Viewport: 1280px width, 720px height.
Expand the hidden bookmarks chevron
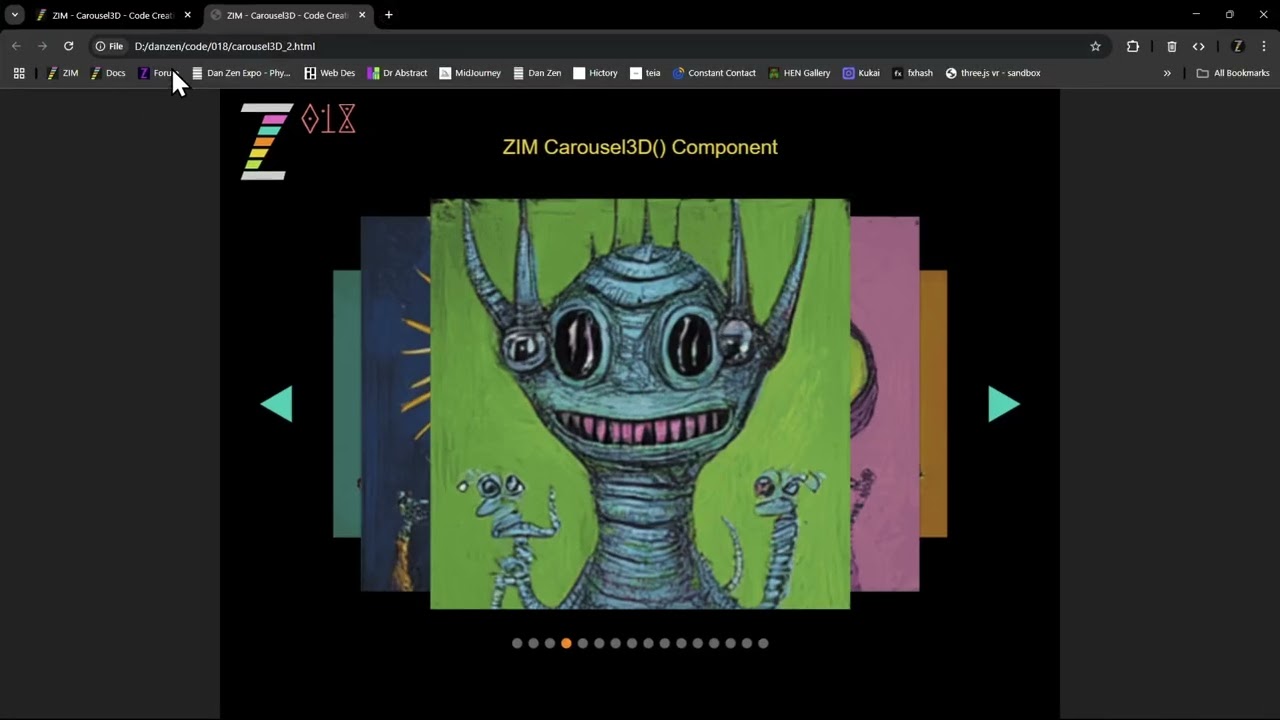[1167, 73]
